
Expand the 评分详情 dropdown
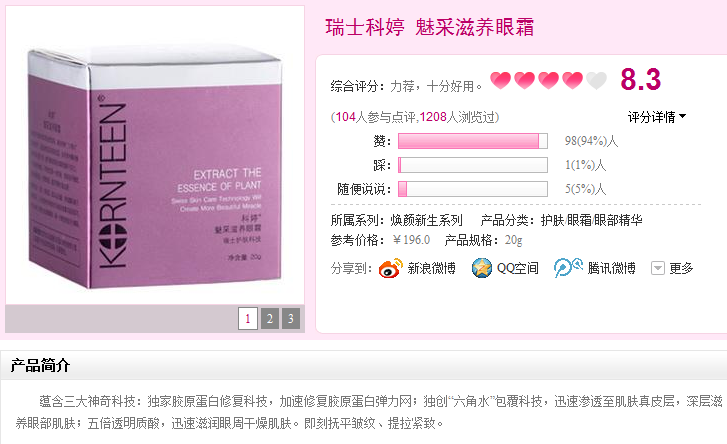pos(657,117)
